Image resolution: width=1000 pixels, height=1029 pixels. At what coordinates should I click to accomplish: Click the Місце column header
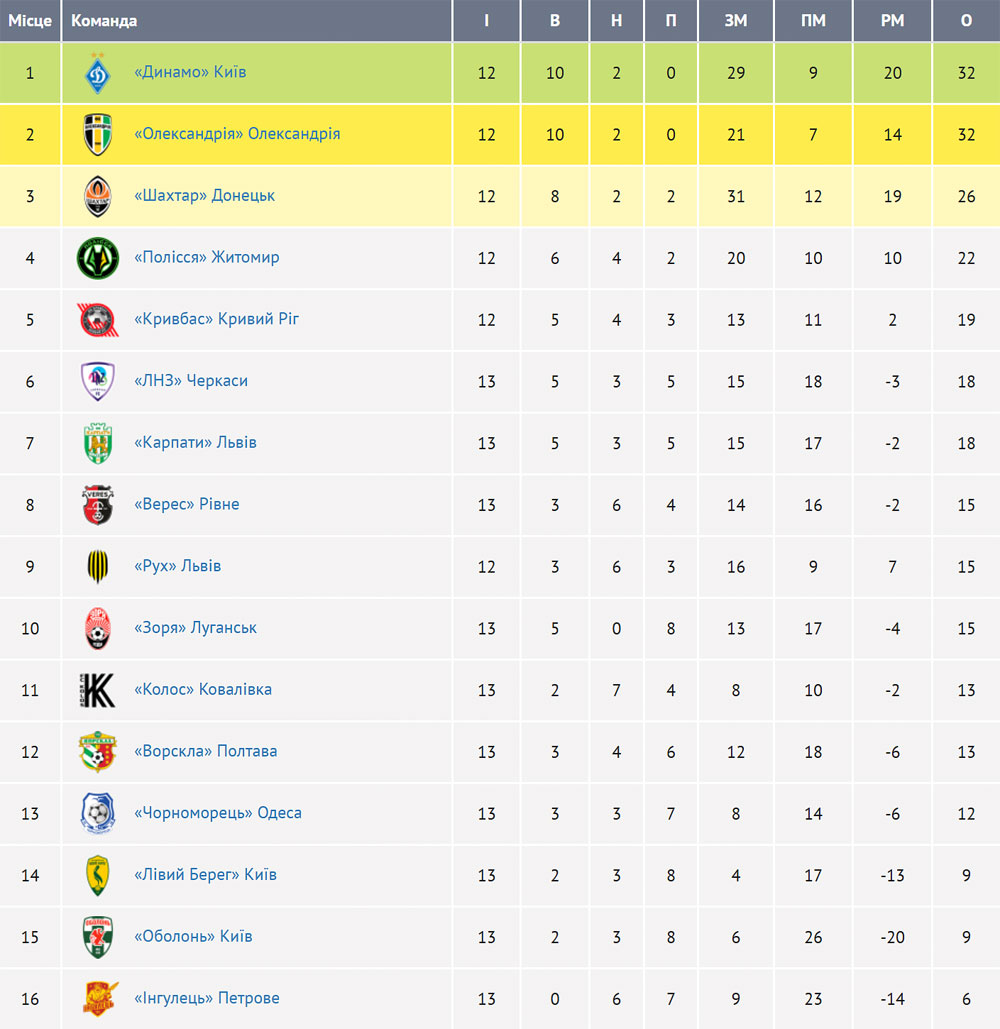30,20
